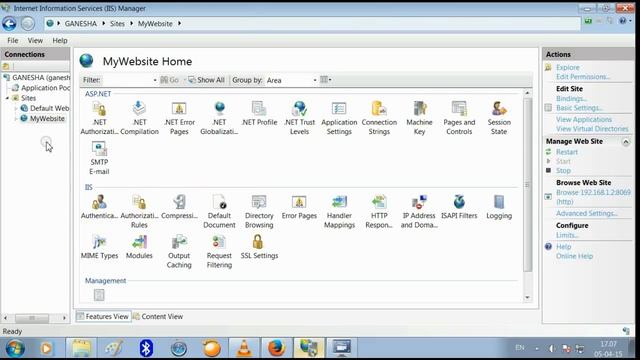
Task: Open Firefox from the taskbar
Action: click(276, 348)
